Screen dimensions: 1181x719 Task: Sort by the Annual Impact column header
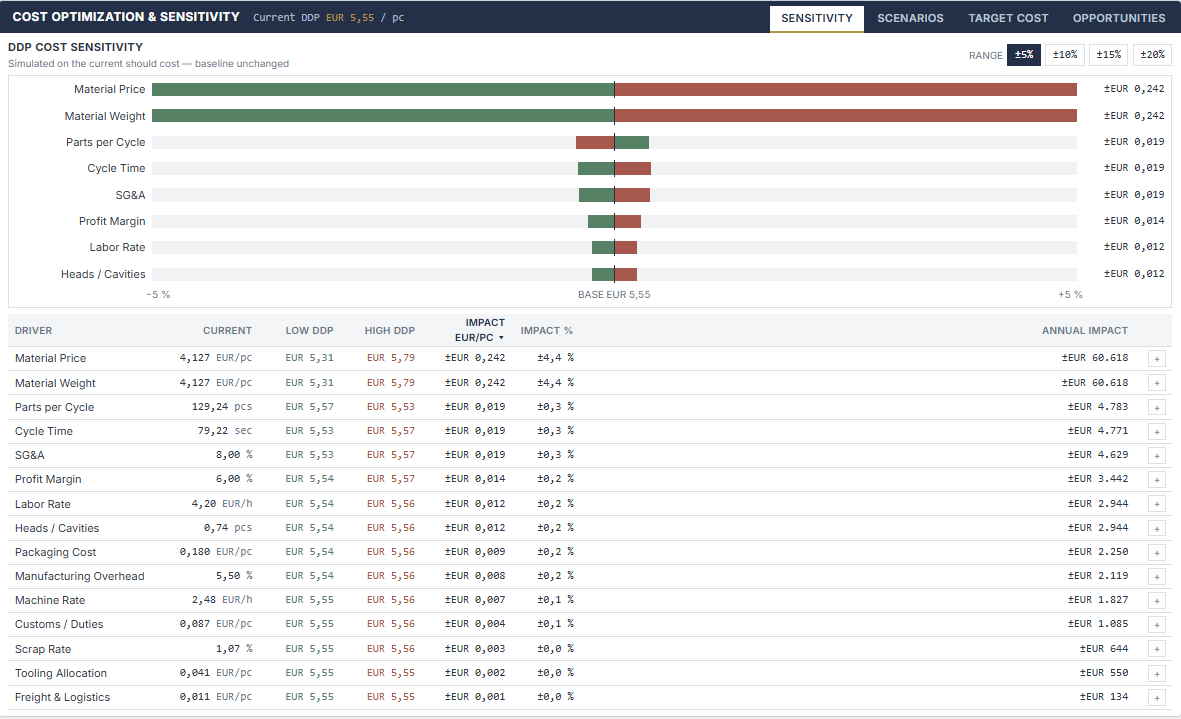tap(1085, 331)
